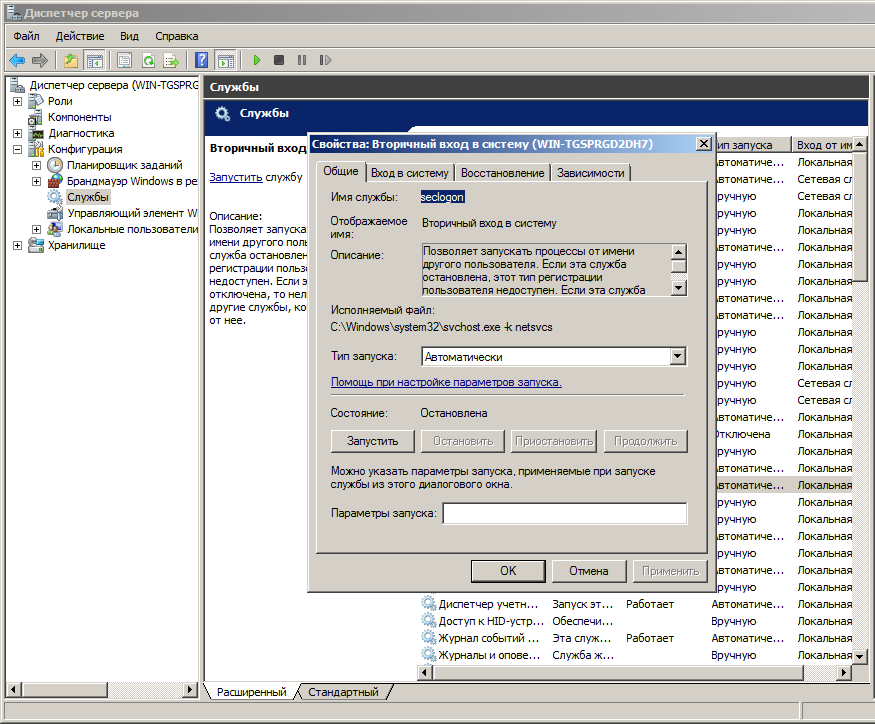Click the Refresh toolbar icon
This screenshot has width=875, height=724.
pos(148,60)
